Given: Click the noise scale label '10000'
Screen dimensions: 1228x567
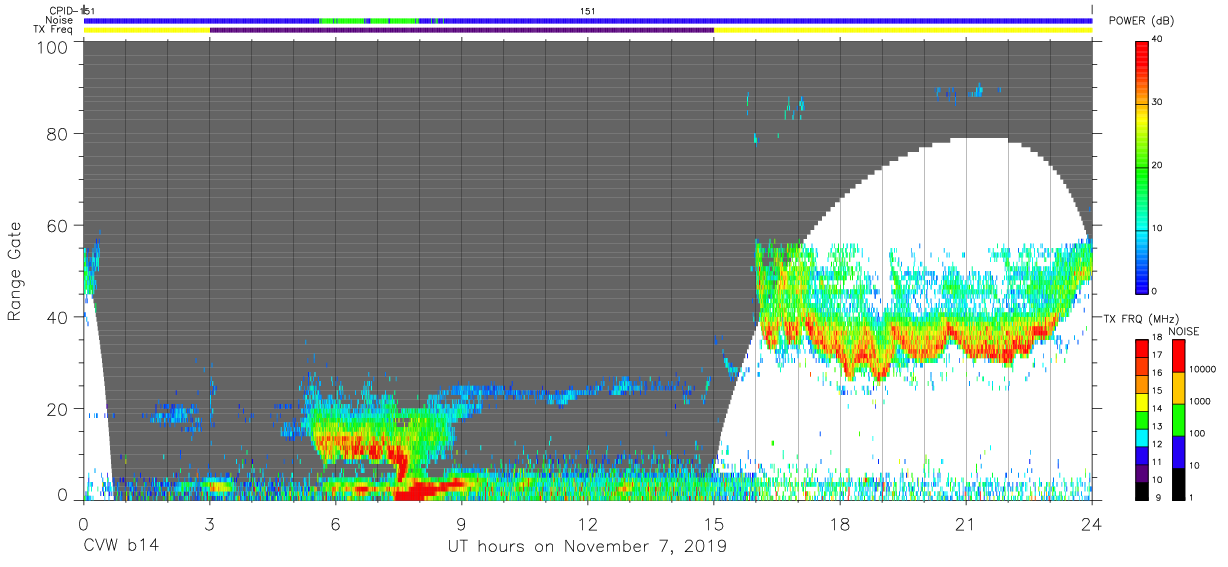Looking at the screenshot, I should pyautogui.click(x=1202, y=369).
